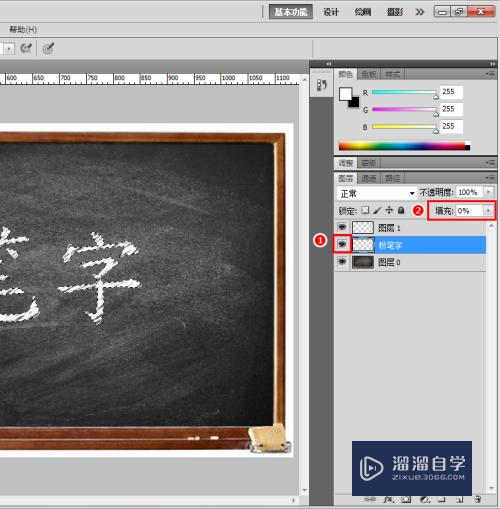Open the fill 填充 slider arrow
Viewport: 500px width, 509px height.
tap(488, 211)
